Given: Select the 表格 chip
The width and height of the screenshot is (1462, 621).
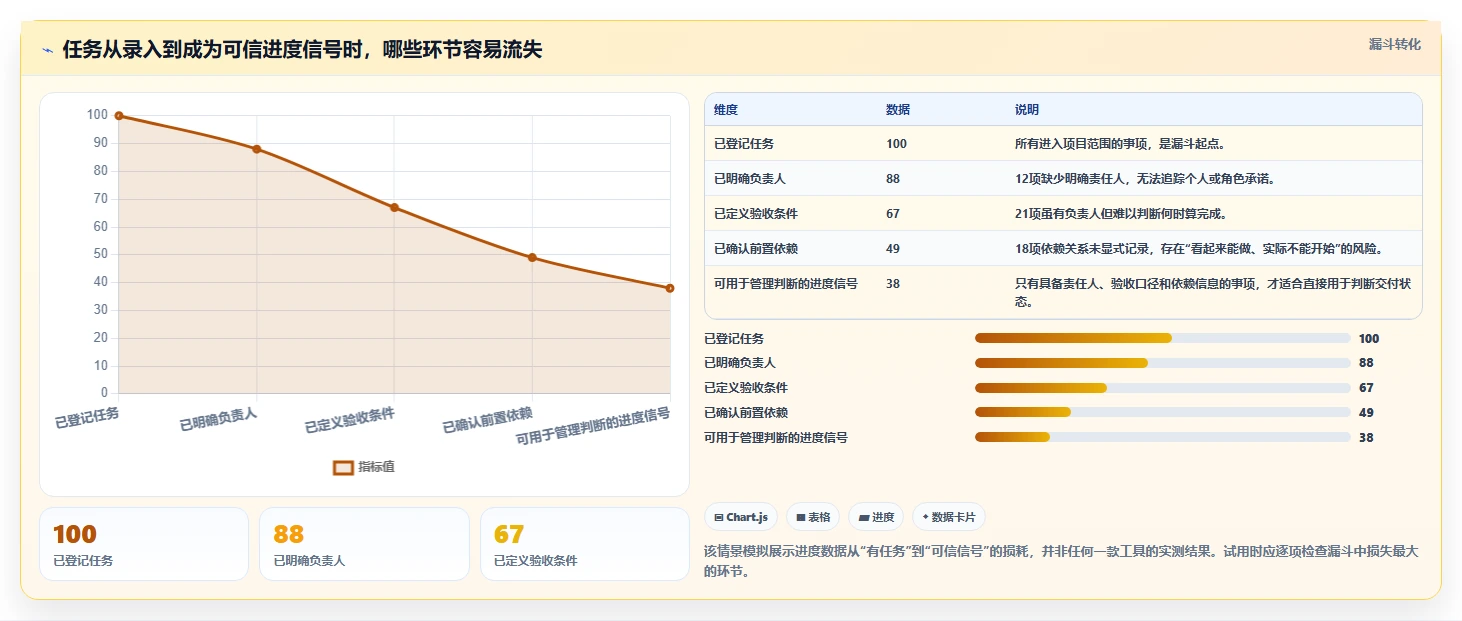Looking at the screenshot, I should tap(813, 517).
